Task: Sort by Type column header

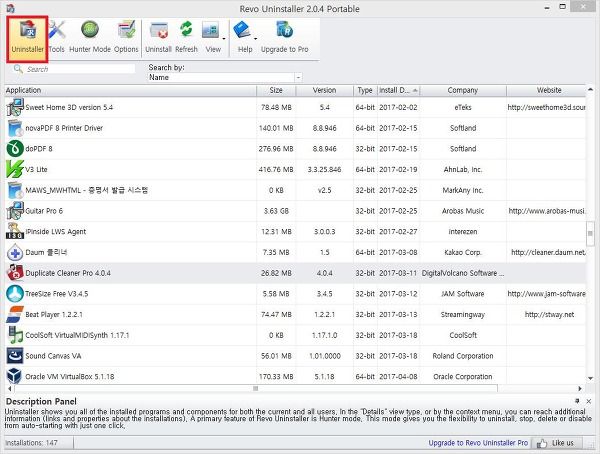Action: tap(365, 90)
